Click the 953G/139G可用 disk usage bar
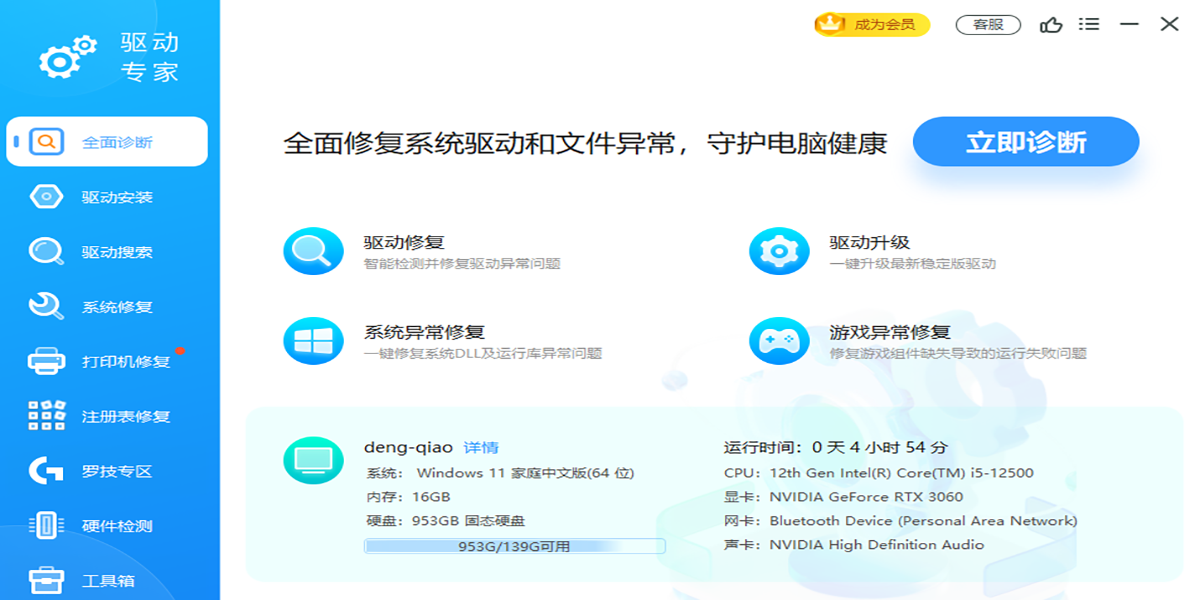Image resolution: width=1200 pixels, height=600 pixels. coord(514,546)
